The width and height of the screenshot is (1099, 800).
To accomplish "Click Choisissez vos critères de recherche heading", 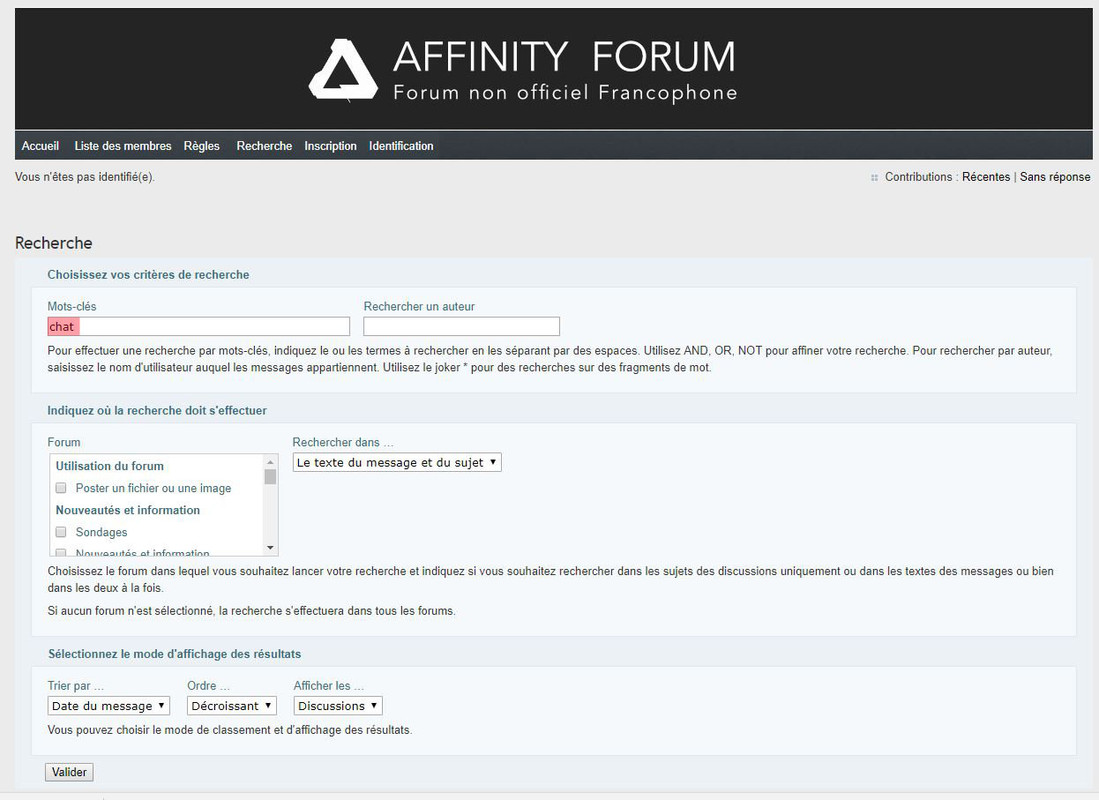I will [148, 275].
